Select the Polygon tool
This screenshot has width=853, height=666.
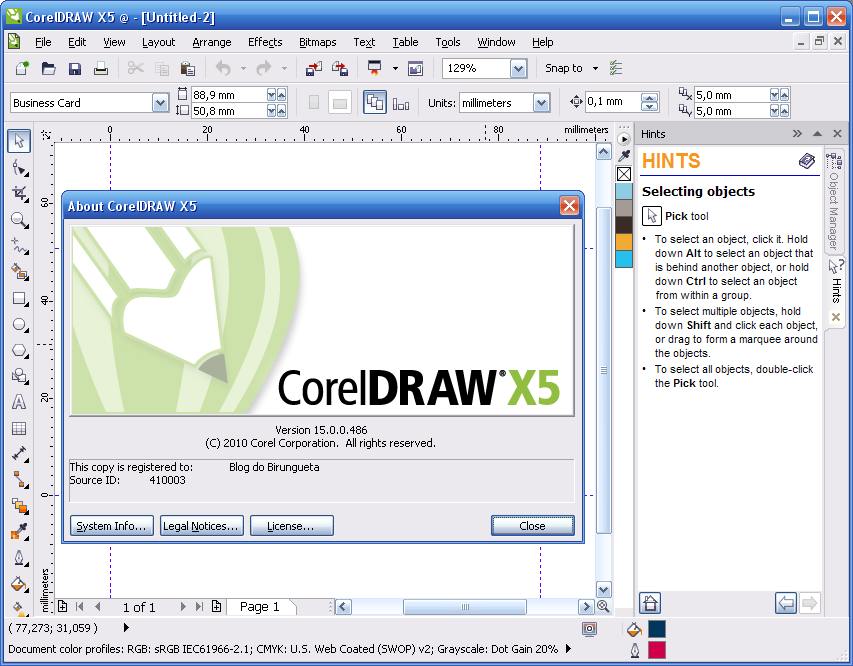(20, 350)
